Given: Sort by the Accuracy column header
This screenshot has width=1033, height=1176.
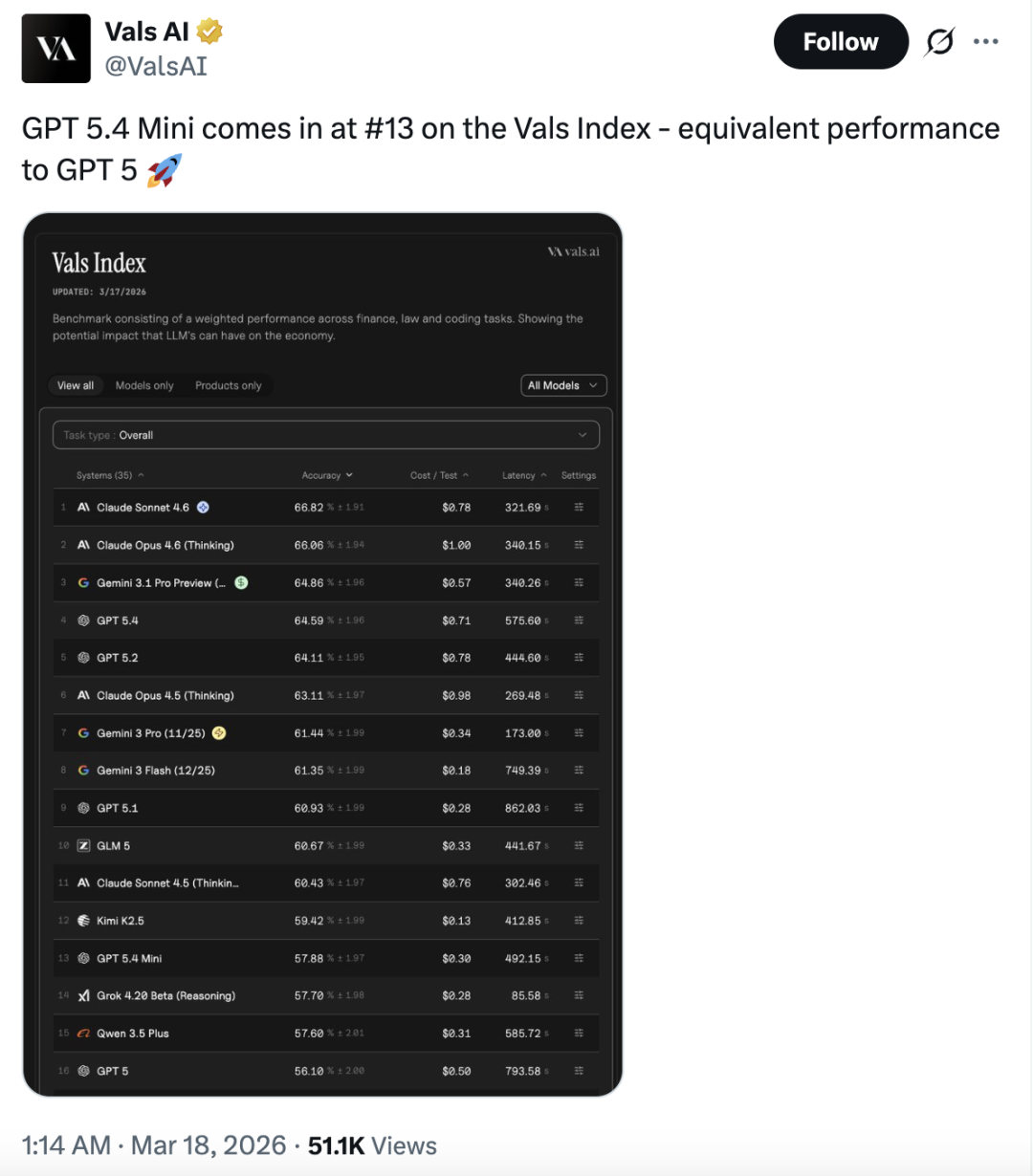Looking at the screenshot, I should [327, 475].
